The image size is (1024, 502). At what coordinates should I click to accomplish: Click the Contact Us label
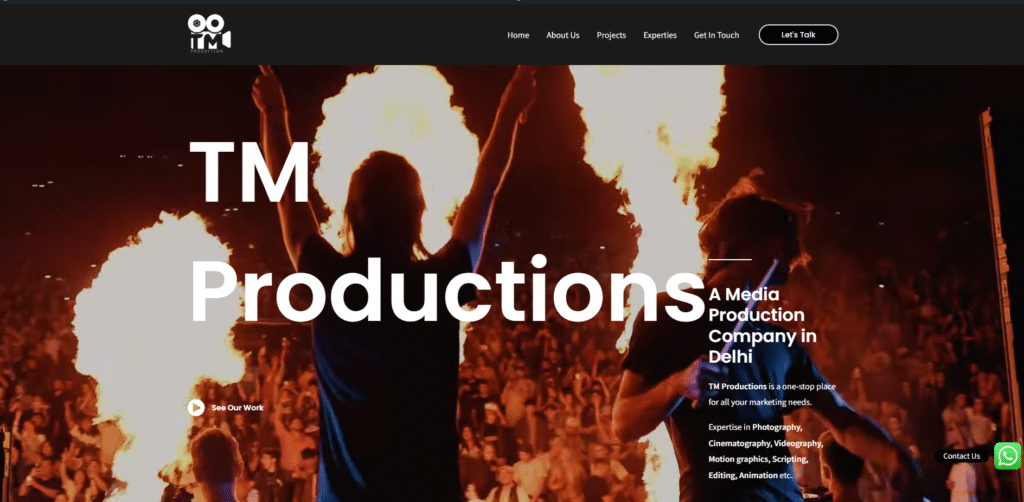[x=961, y=456]
